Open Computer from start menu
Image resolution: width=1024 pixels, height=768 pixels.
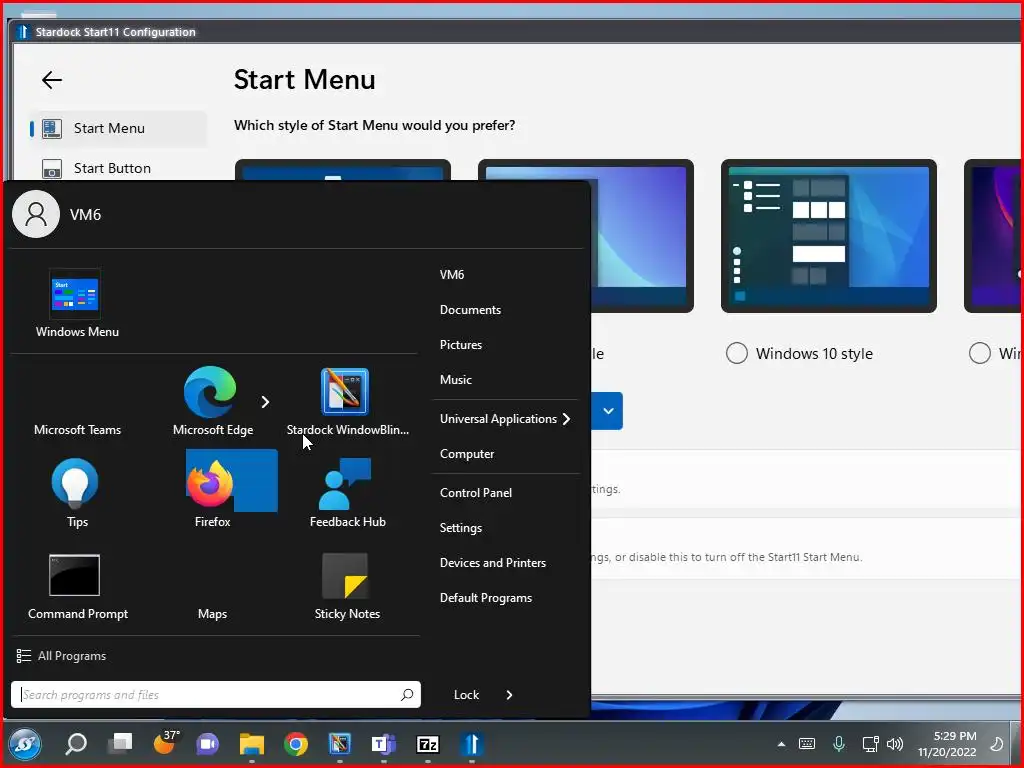pyautogui.click(x=467, y=454)
